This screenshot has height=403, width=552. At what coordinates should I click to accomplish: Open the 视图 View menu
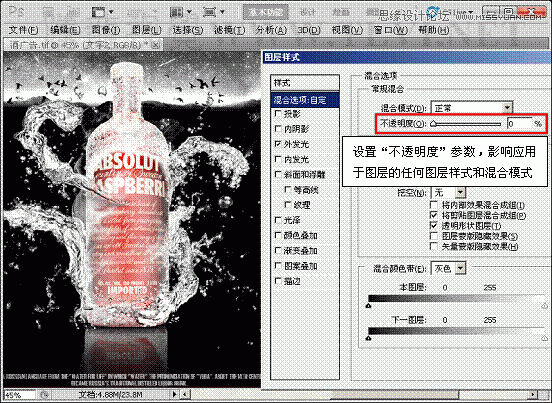(347, 30)
